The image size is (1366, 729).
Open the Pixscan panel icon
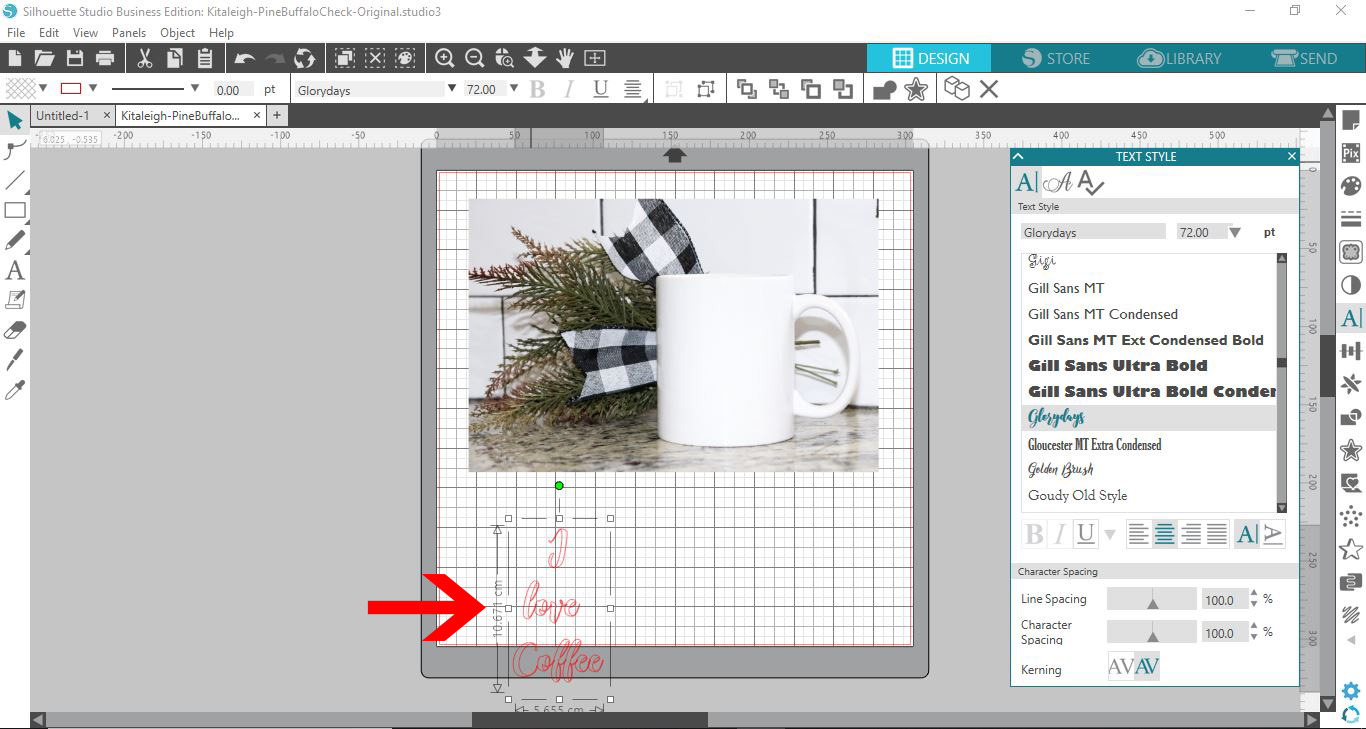[1351, 153]
